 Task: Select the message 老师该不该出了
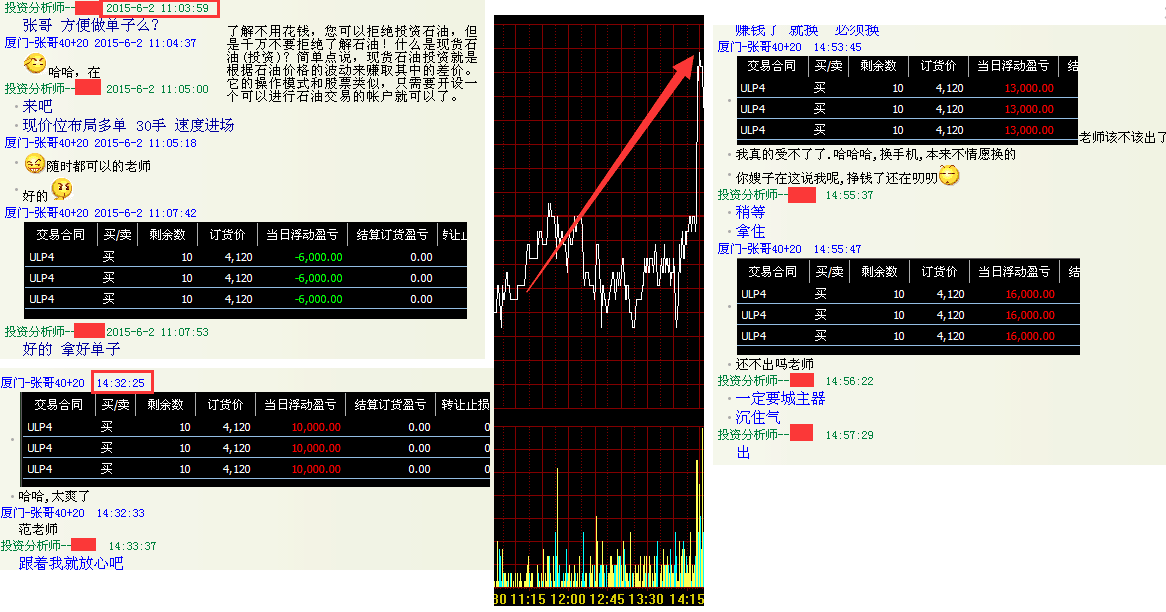click(x=1122, y=138)
